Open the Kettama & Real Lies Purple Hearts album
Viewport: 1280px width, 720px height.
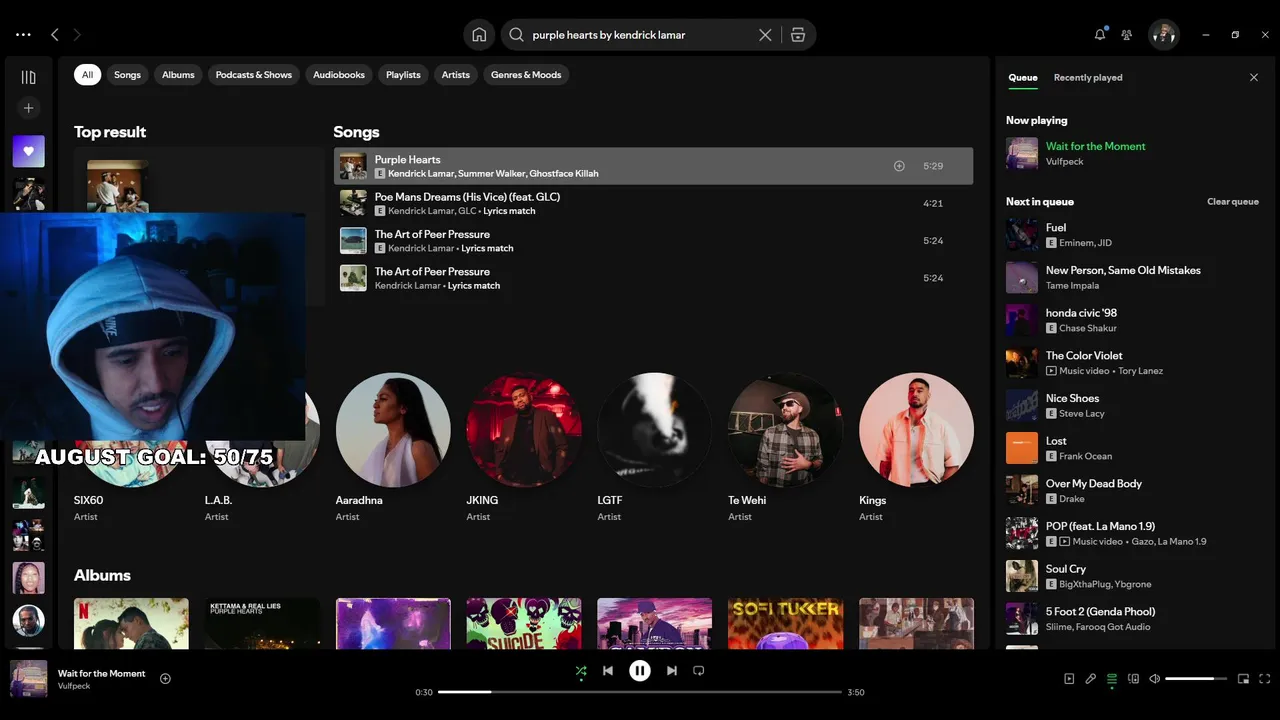pos(262,624)
